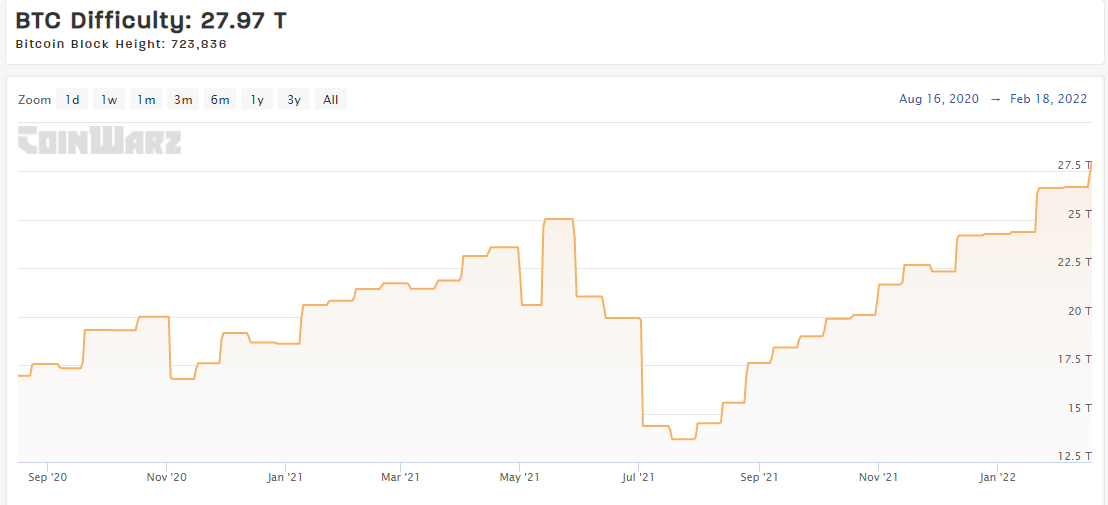Set chart zoom to 1m
This screenshot has height=505, width=1108.
146,99
